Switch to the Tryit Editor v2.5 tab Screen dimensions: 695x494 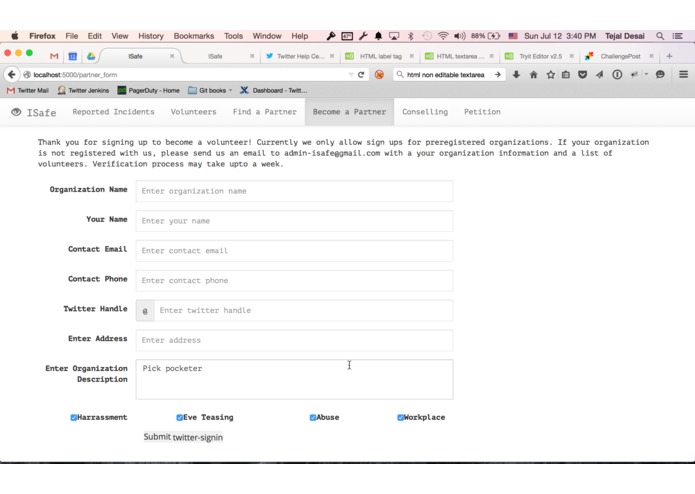(x=540, y=56)
